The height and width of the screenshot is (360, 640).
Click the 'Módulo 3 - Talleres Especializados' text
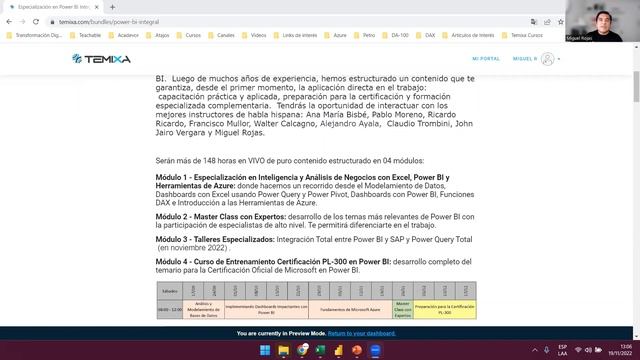[215, 240]
